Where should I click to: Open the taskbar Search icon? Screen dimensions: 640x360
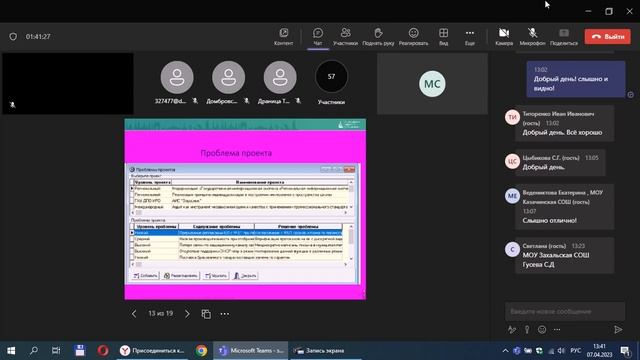[34, 351]
